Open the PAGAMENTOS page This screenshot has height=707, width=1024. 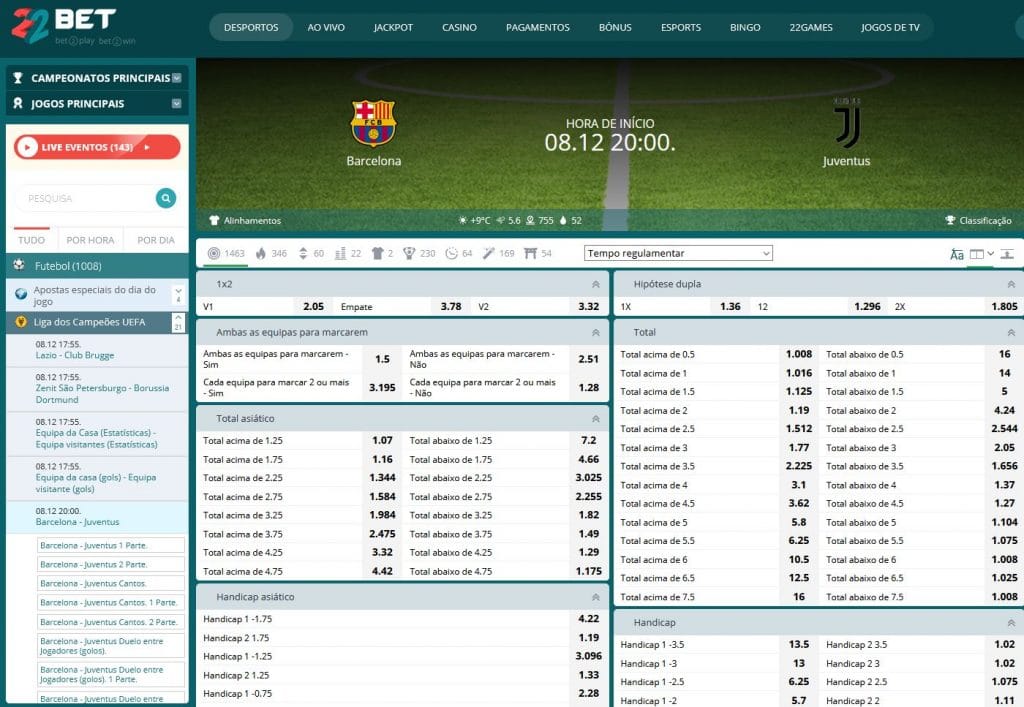coord(537,27)
